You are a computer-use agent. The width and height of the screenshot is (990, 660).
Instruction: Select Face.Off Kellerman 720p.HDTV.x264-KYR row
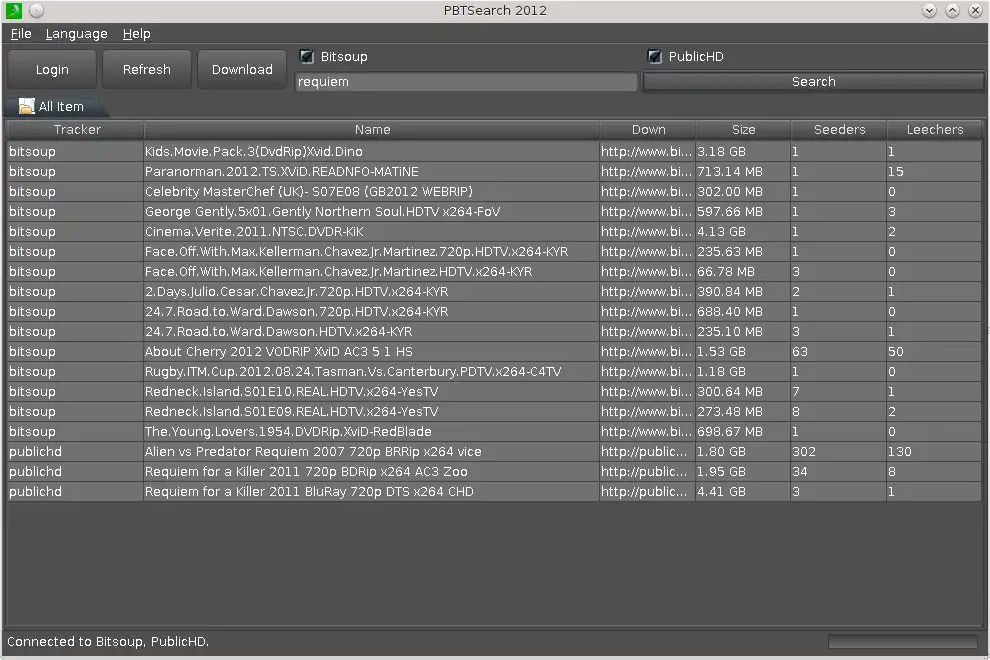pos(494,251)
